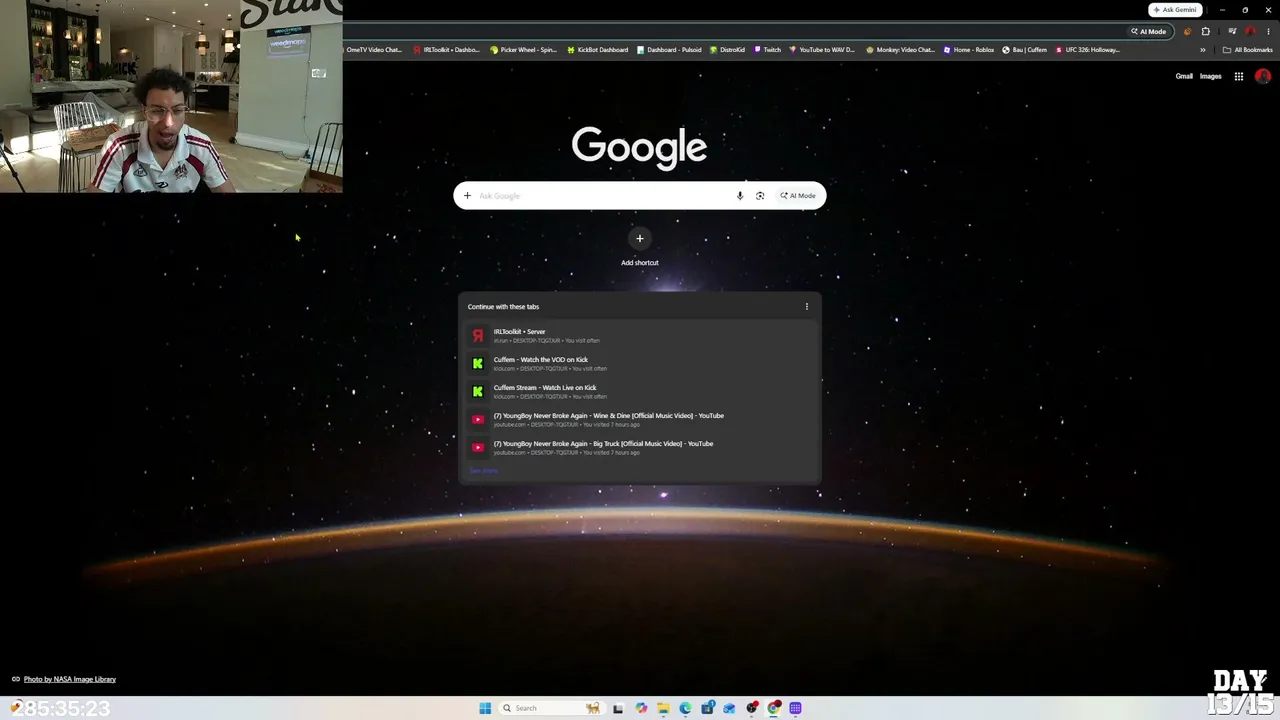Click the YouTube icon beside the 'Wine & Dine' entry
1280x720 pixels.
[478, 420]
